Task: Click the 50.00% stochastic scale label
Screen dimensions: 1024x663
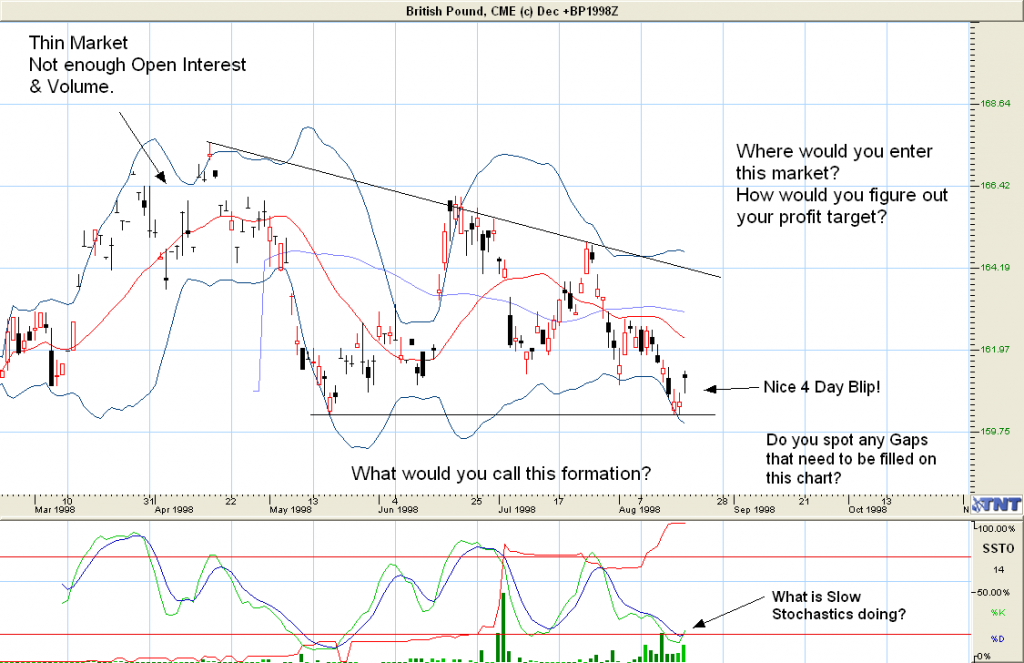Action: [x=995, y=591]
